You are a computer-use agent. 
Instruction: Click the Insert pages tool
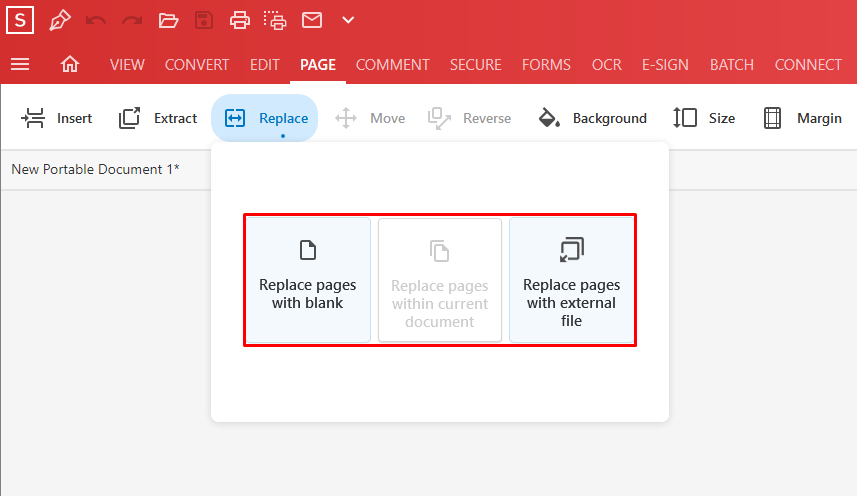(56, 118)
